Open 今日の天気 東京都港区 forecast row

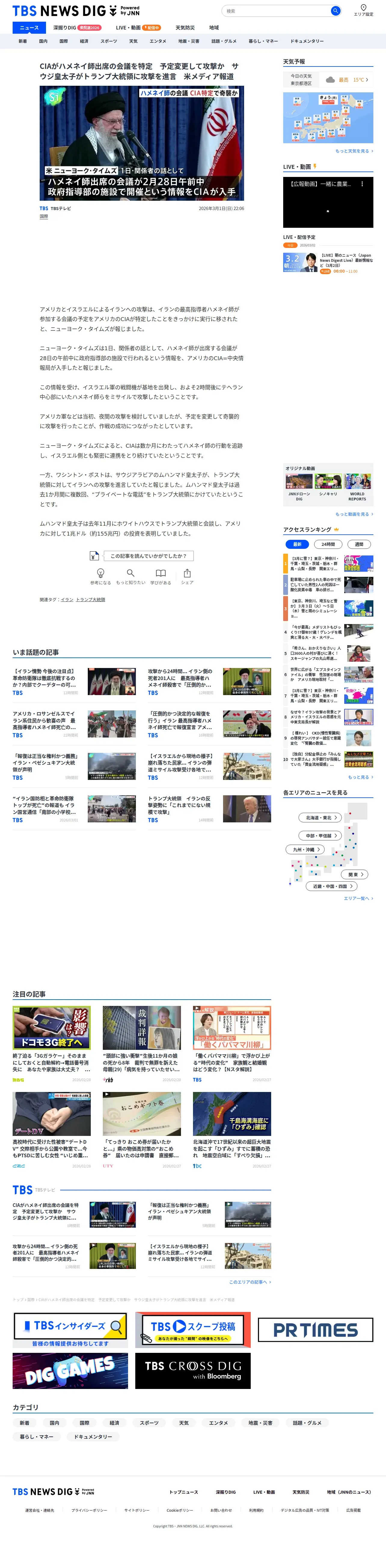(328, 80)
